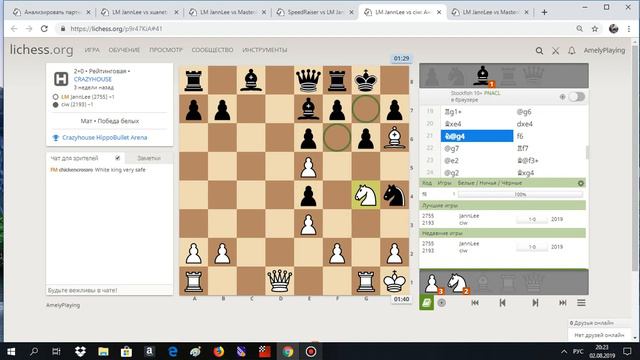The width and height of the screenshot is (640, 360).
Task: Enable Stockfish local engine toggle
Action: [x=577, y=97]
